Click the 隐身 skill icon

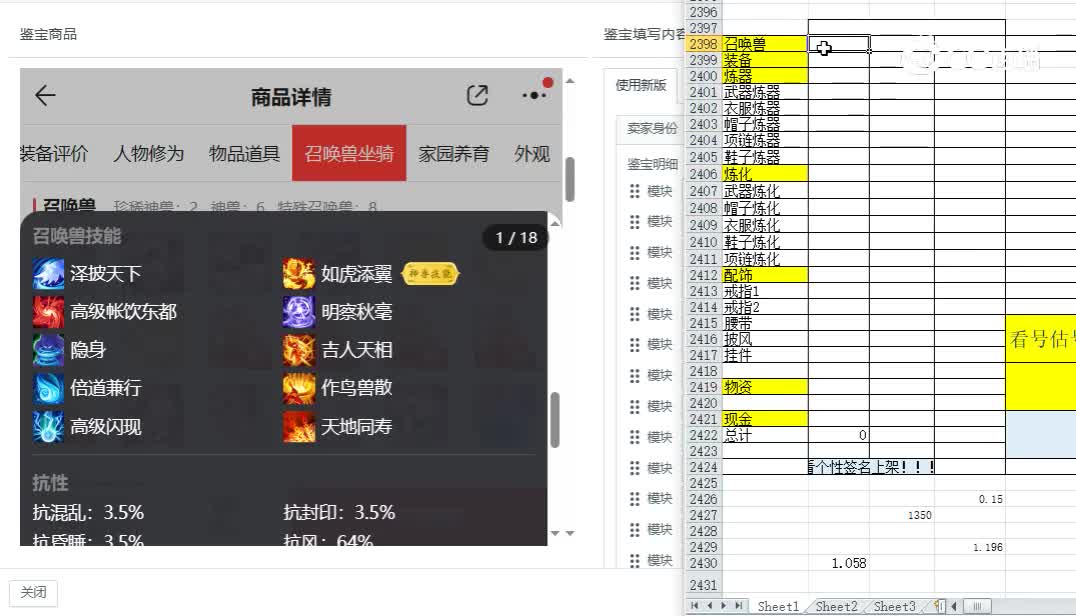pyautogui.click(x=48, y=349)
